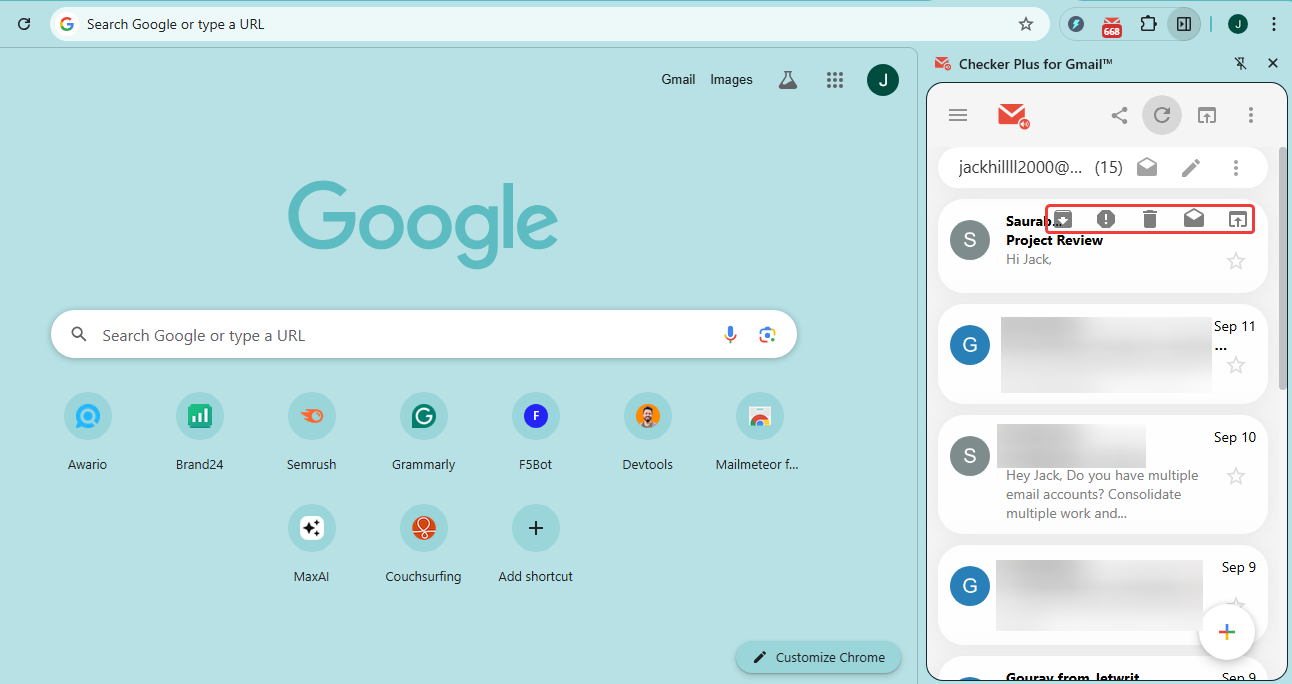Open the Google apps grid
The width and height of the screenshot is (1292, 684).
coord(835,80)
